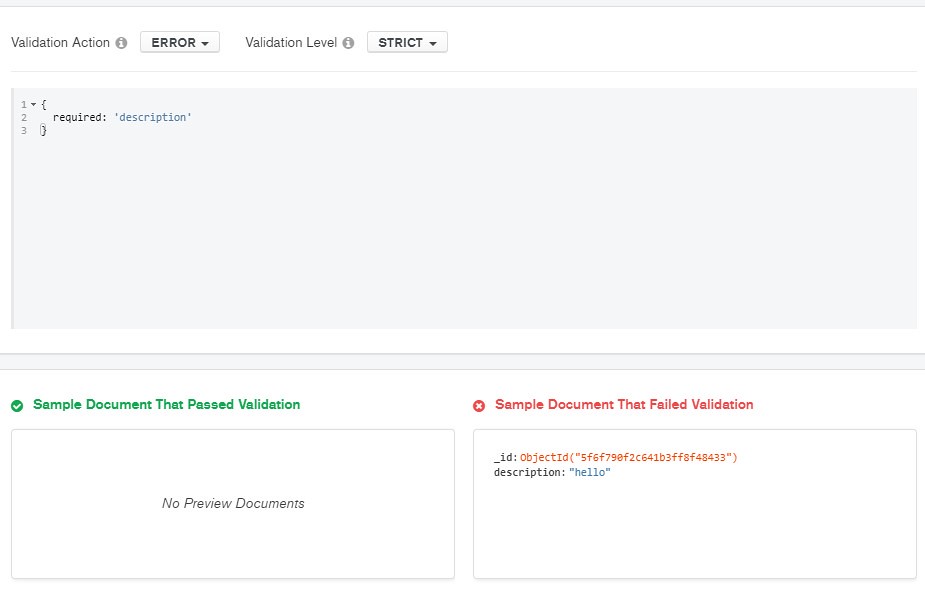Image resolution: width=925 pixels, height=593 pixels.
Task: Select the ObjectId value in failed document
Action: pos(628,457)
